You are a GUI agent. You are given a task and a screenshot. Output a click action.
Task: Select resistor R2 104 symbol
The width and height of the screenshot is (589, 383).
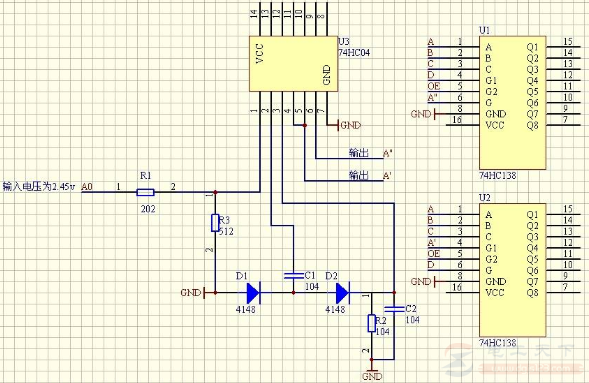tap(372, 323)
